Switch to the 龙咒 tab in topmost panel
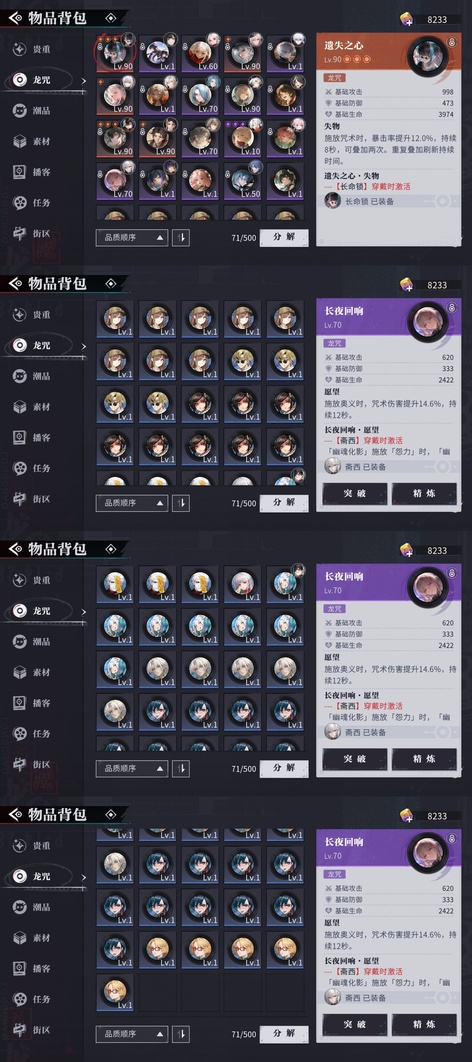The height and width of the screenshot is (1062, 472). [x=41, y=80]
